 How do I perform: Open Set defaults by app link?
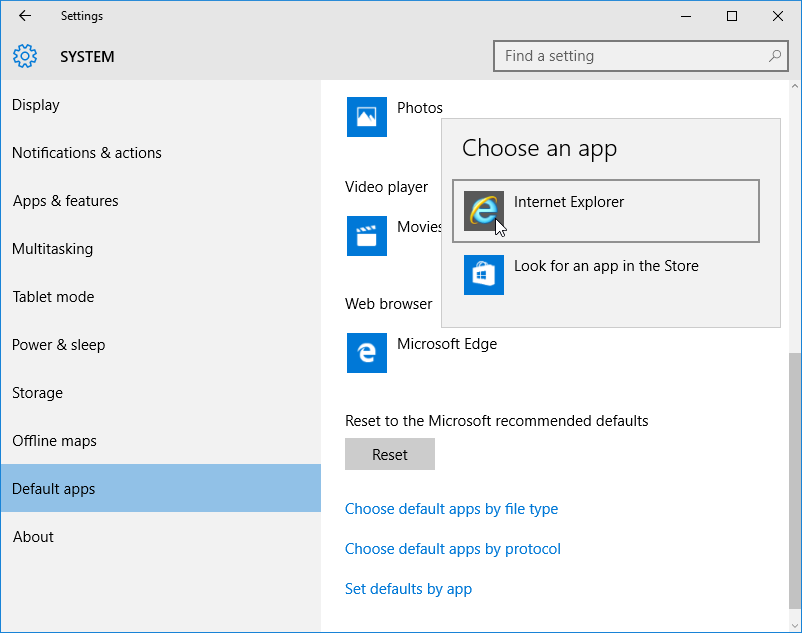click(408, 589)
